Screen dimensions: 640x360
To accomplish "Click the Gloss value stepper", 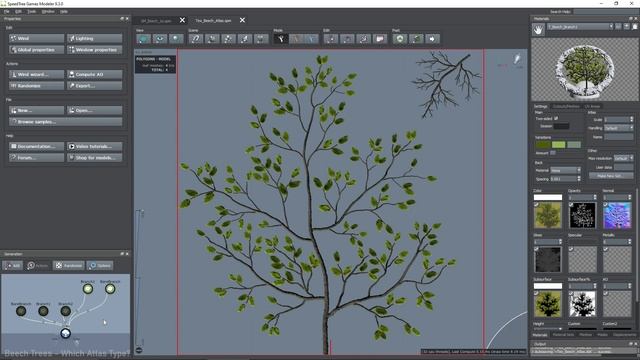I will [x=560, y=242].
